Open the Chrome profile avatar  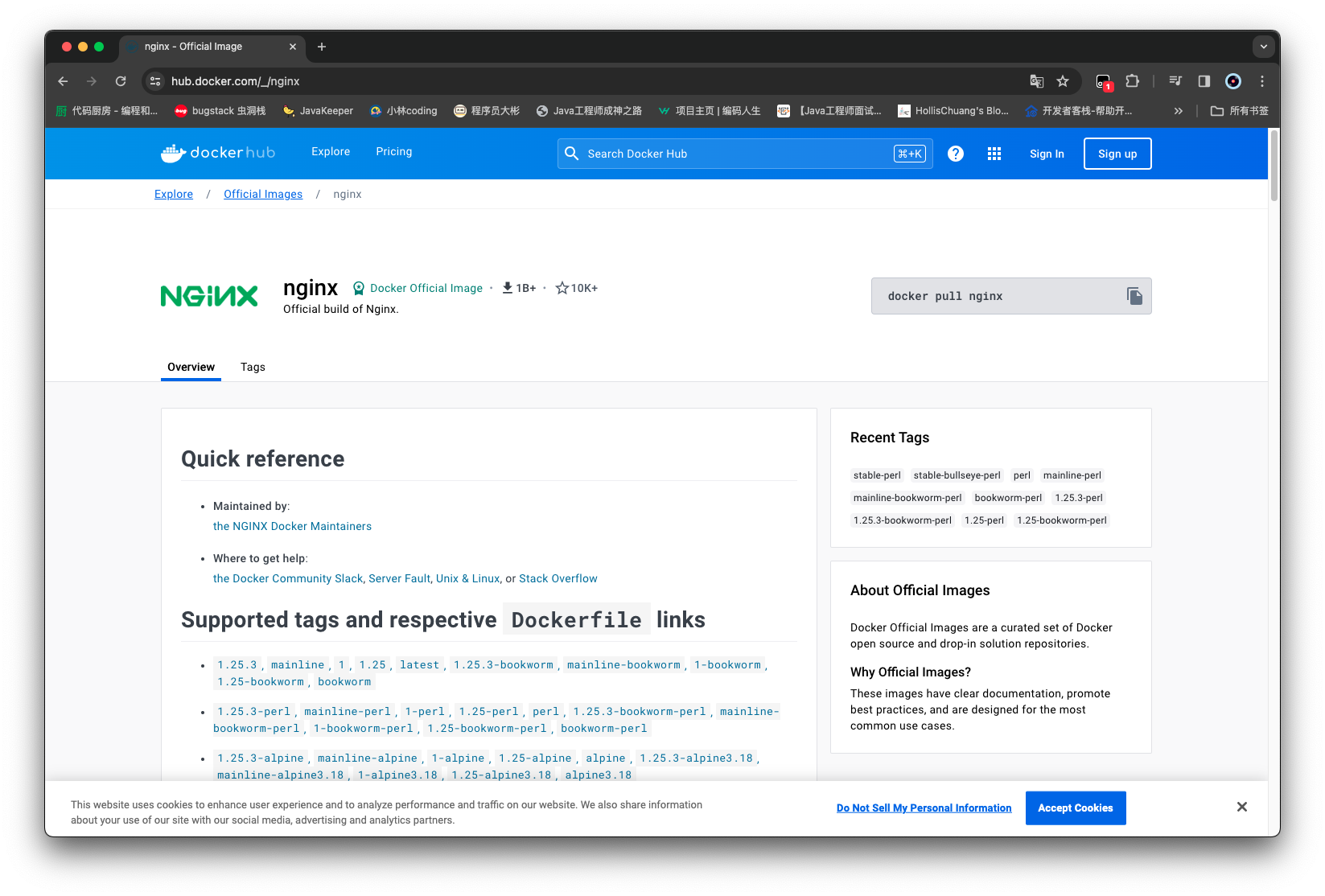(x=1233, y=81)
